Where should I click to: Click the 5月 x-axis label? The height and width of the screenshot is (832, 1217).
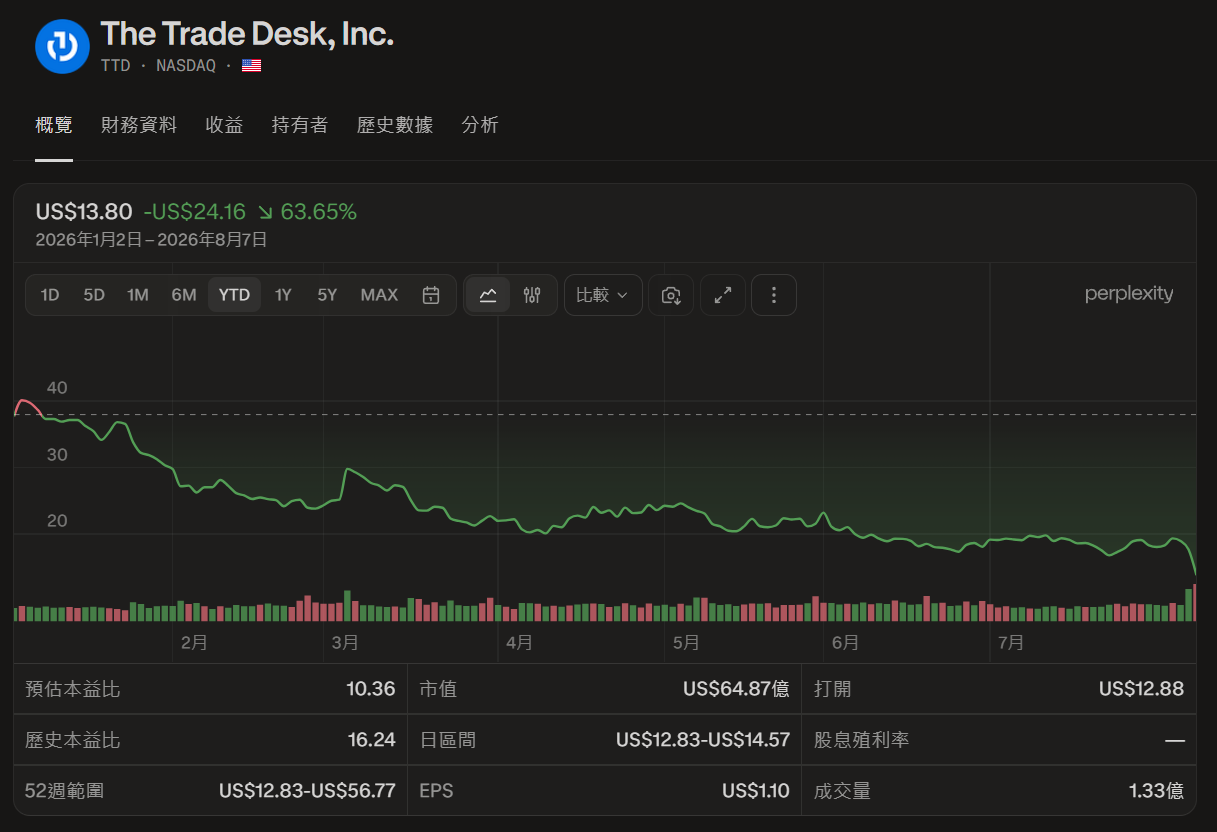click(686, 643)
